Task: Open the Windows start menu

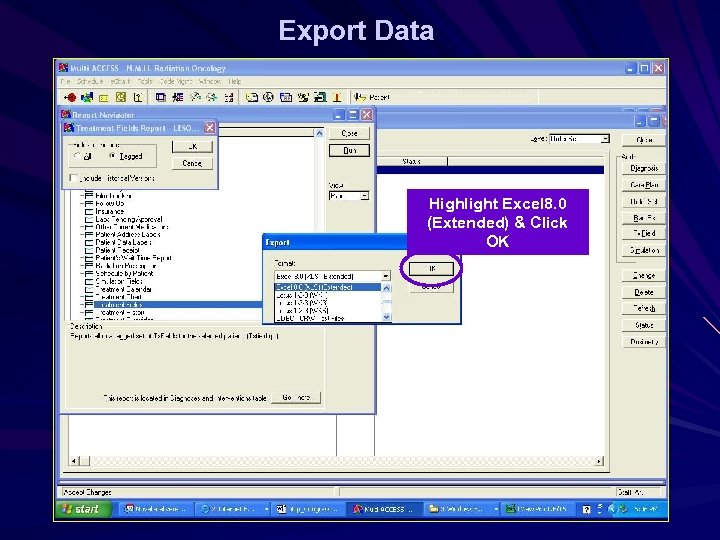Action: [x=83, y=509]
